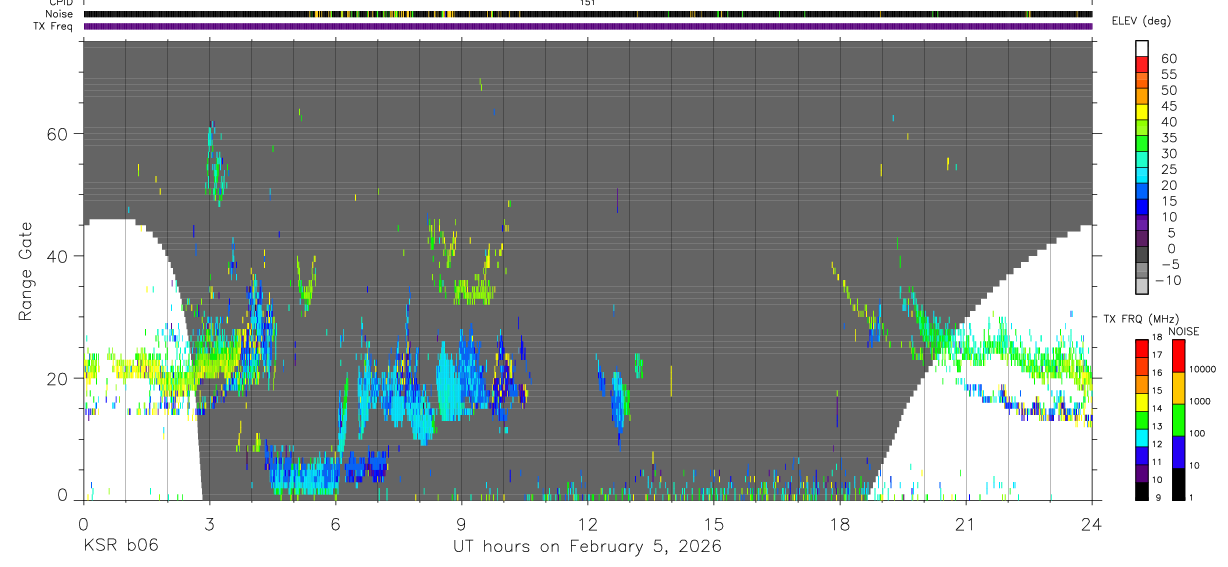Click the '15' tick label on the UT hours axis
This screenshot has width=1228, height=567.
713,523
